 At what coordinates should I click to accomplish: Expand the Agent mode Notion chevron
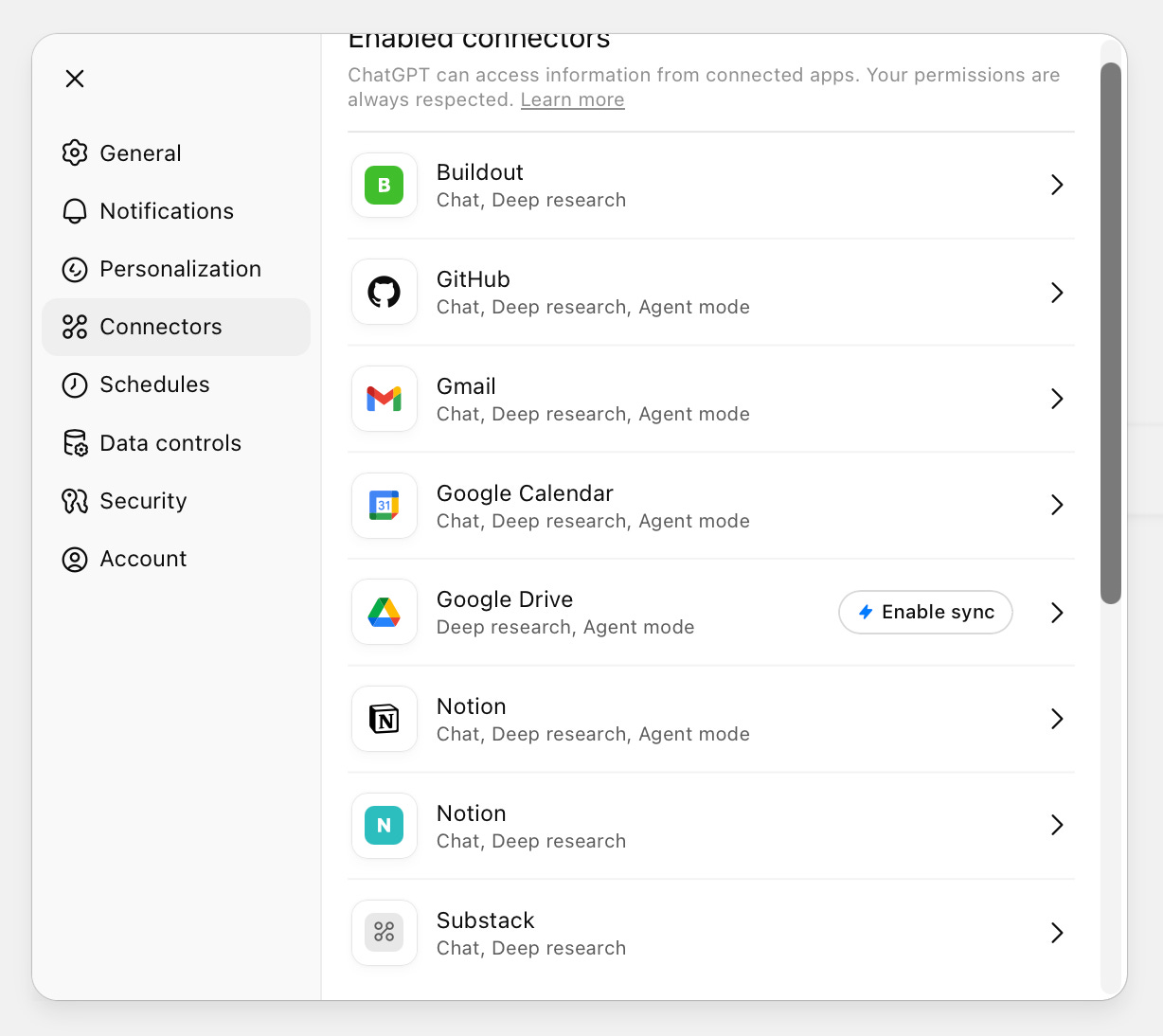[1057, 720]
